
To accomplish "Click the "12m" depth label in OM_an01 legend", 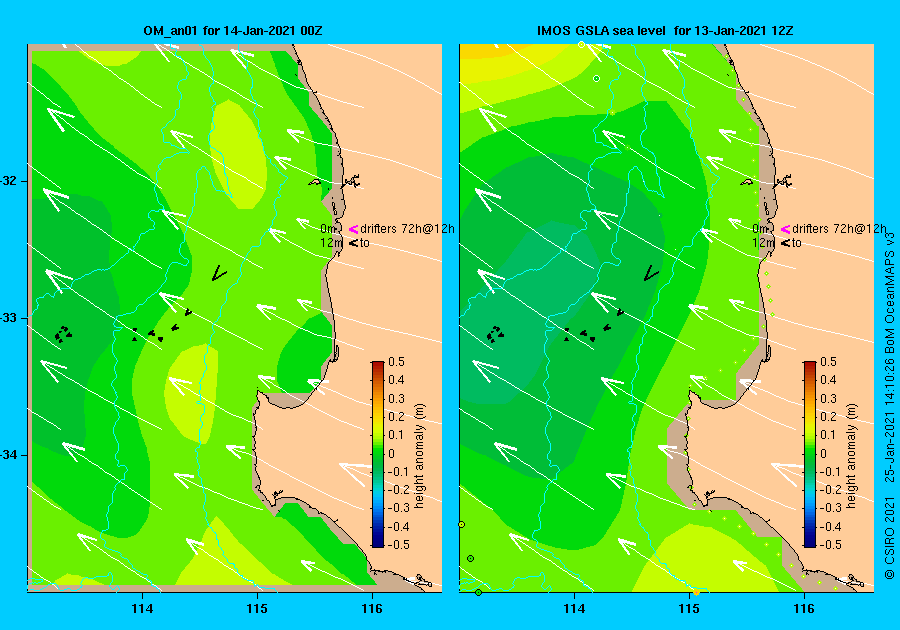I will click(x=331, y=243).
